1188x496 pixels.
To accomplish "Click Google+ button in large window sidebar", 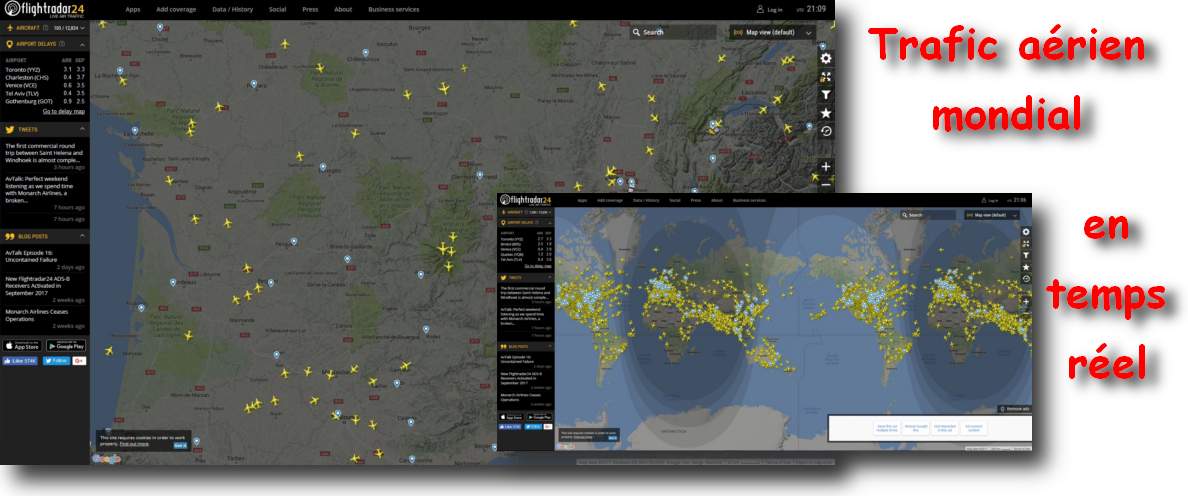I will click(79, 361).
